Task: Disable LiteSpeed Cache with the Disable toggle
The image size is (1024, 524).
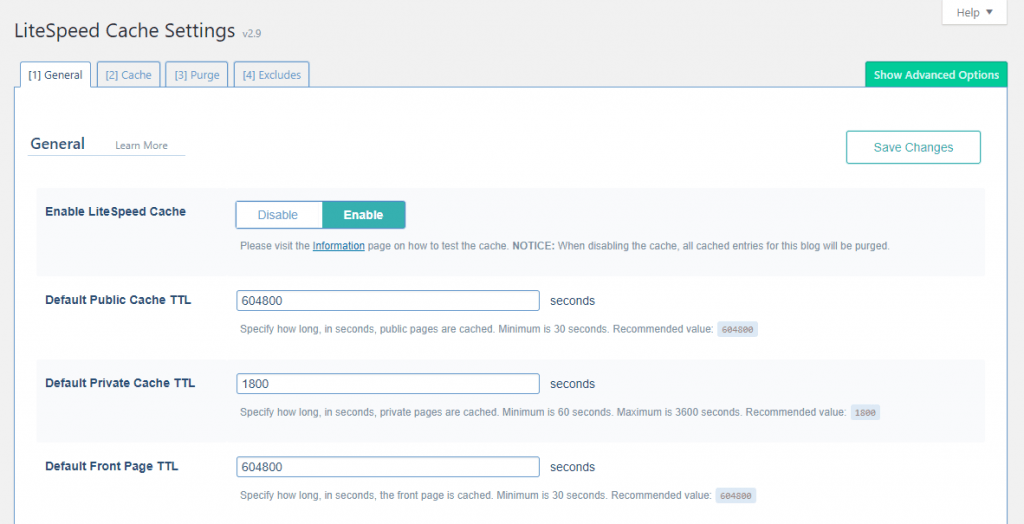Action: coord(279,215)
